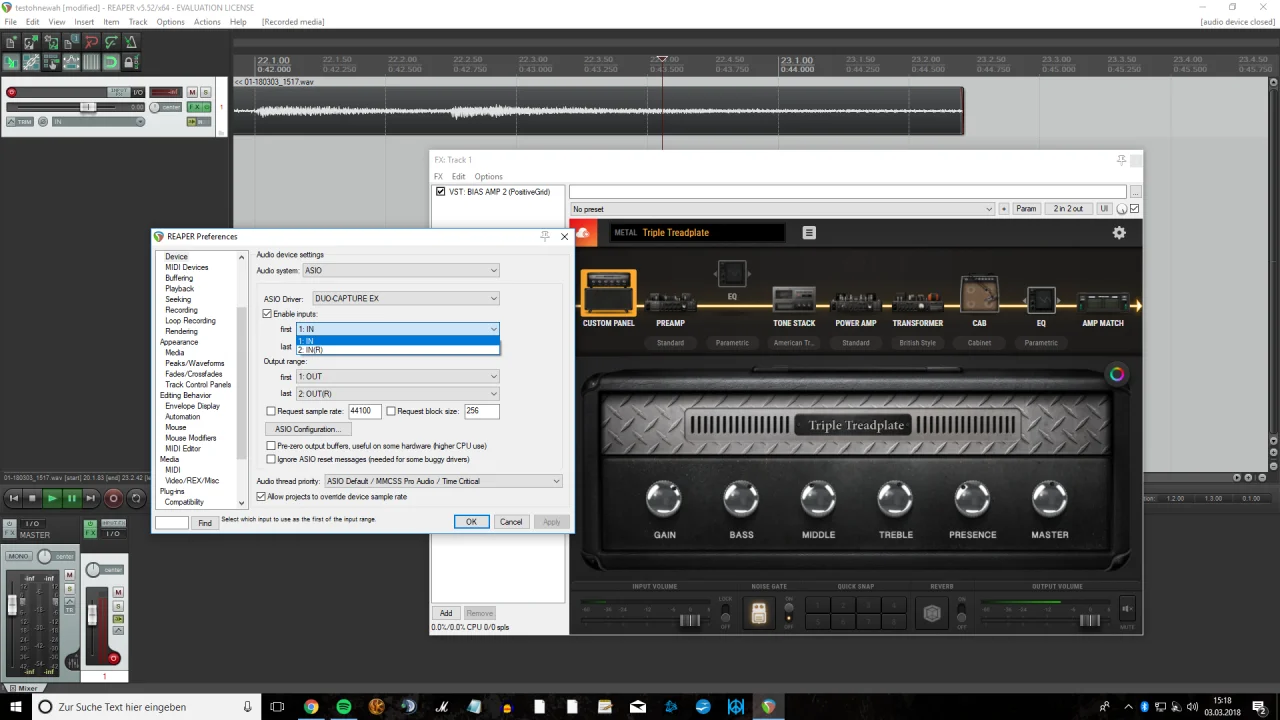The height and width of the screenshot is (720, 1280).
Task: Click OK in REAPER Preferences
Action: click(x=471, y=522)
